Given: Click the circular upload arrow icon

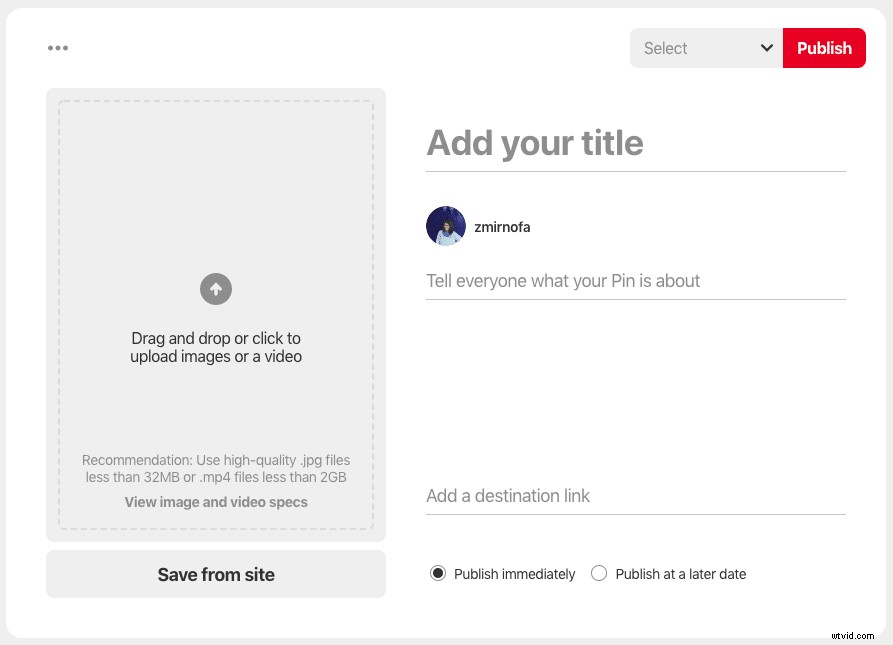Looking at the screenshot, I should tap(216, 289).
